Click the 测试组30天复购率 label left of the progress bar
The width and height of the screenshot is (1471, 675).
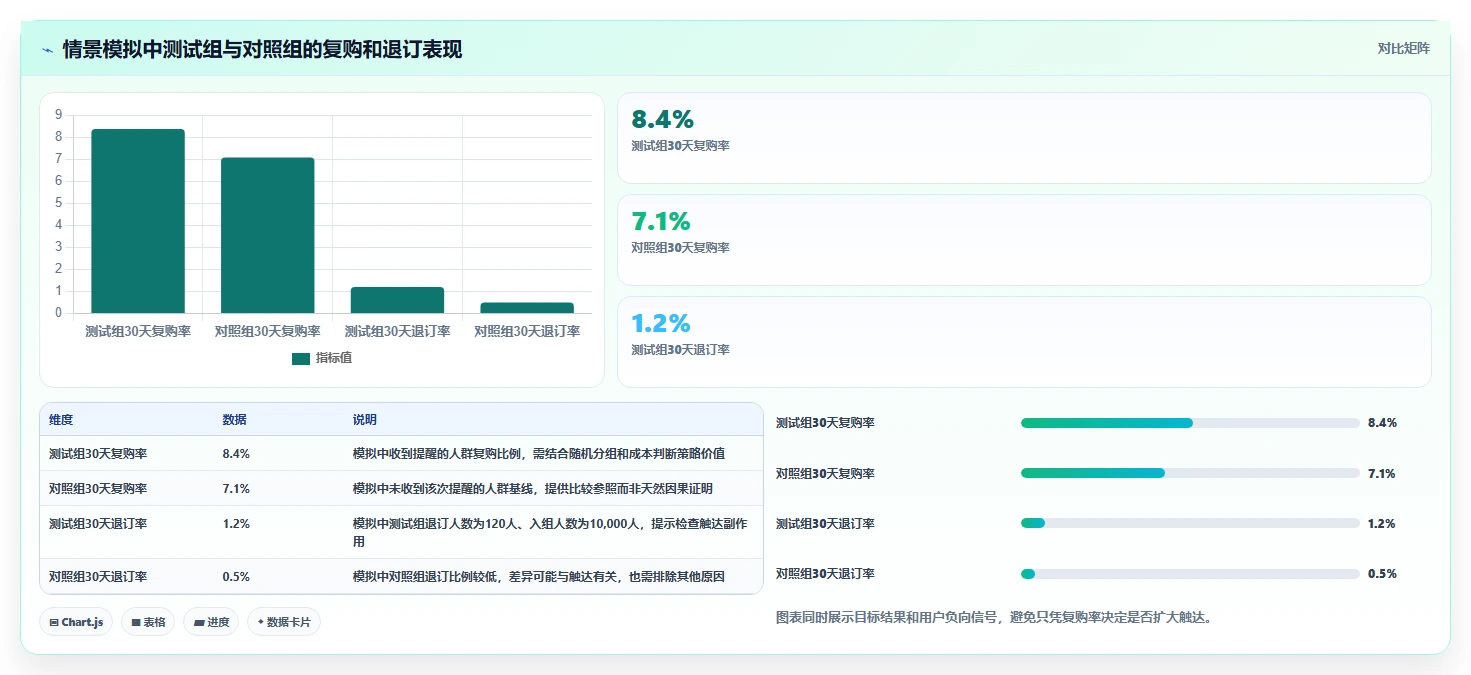(825, 423)
